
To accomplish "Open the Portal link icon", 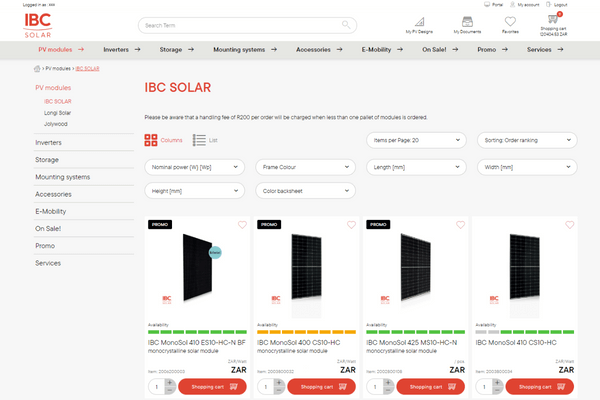I will (487, 5).
